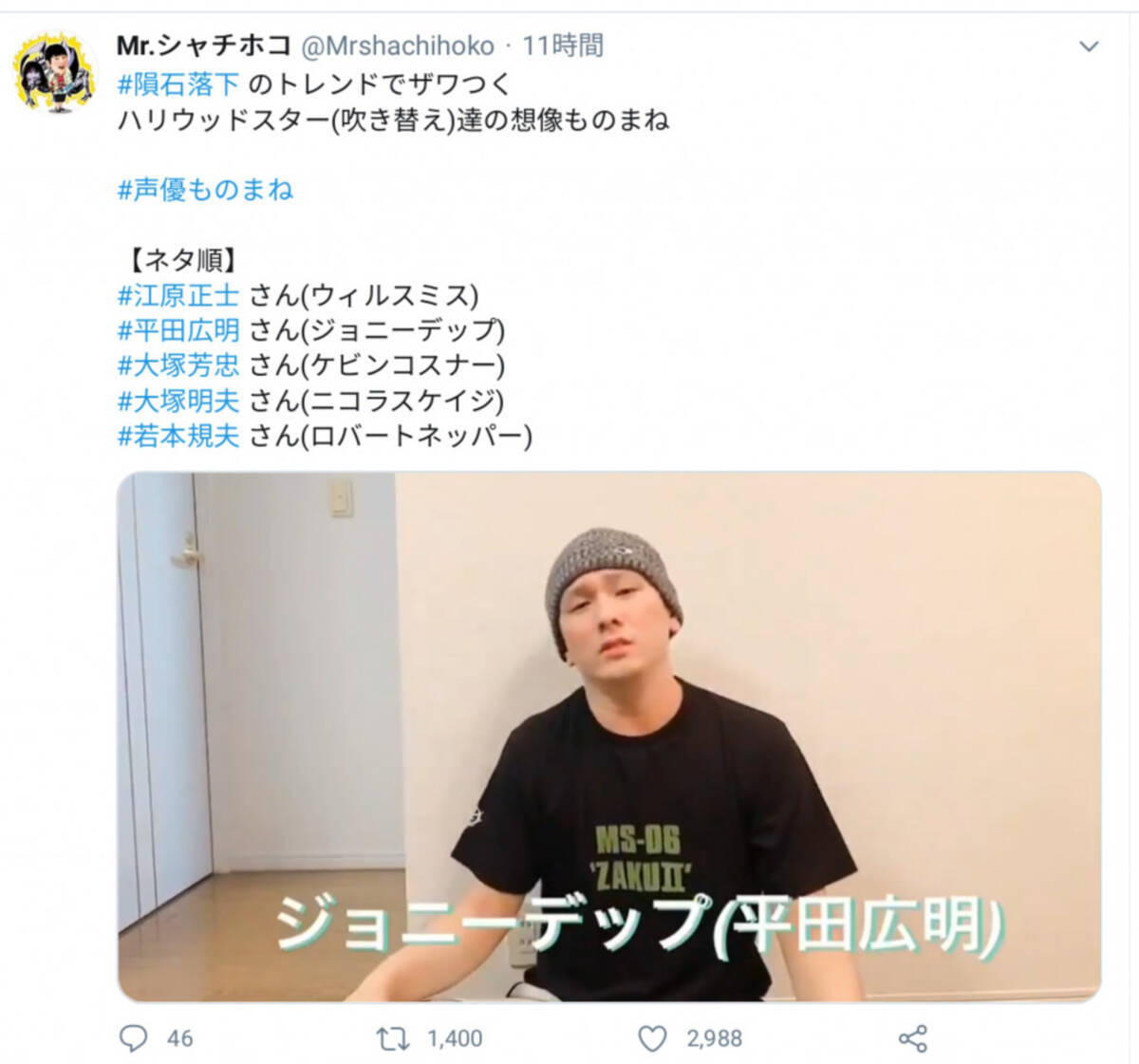Follow the #江原正士 hashtag link
Image resolution: width=1139 pixels, height=1064 pixels.
[178, 295]
